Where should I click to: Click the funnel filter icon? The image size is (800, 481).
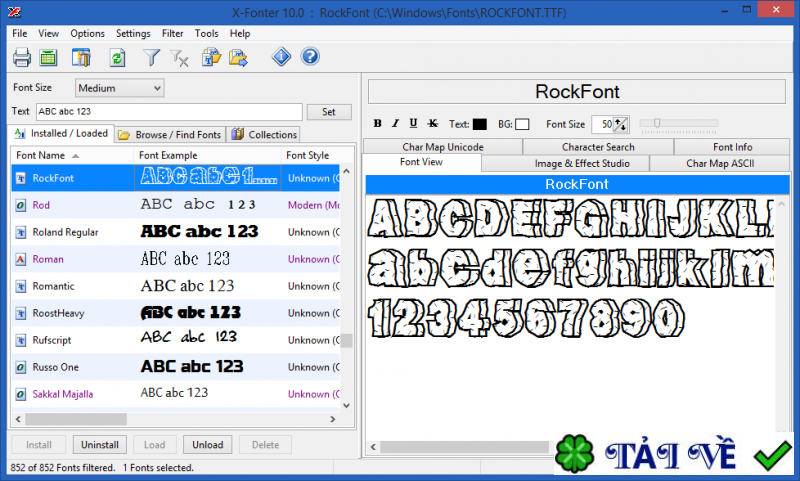tap(151, 58)
